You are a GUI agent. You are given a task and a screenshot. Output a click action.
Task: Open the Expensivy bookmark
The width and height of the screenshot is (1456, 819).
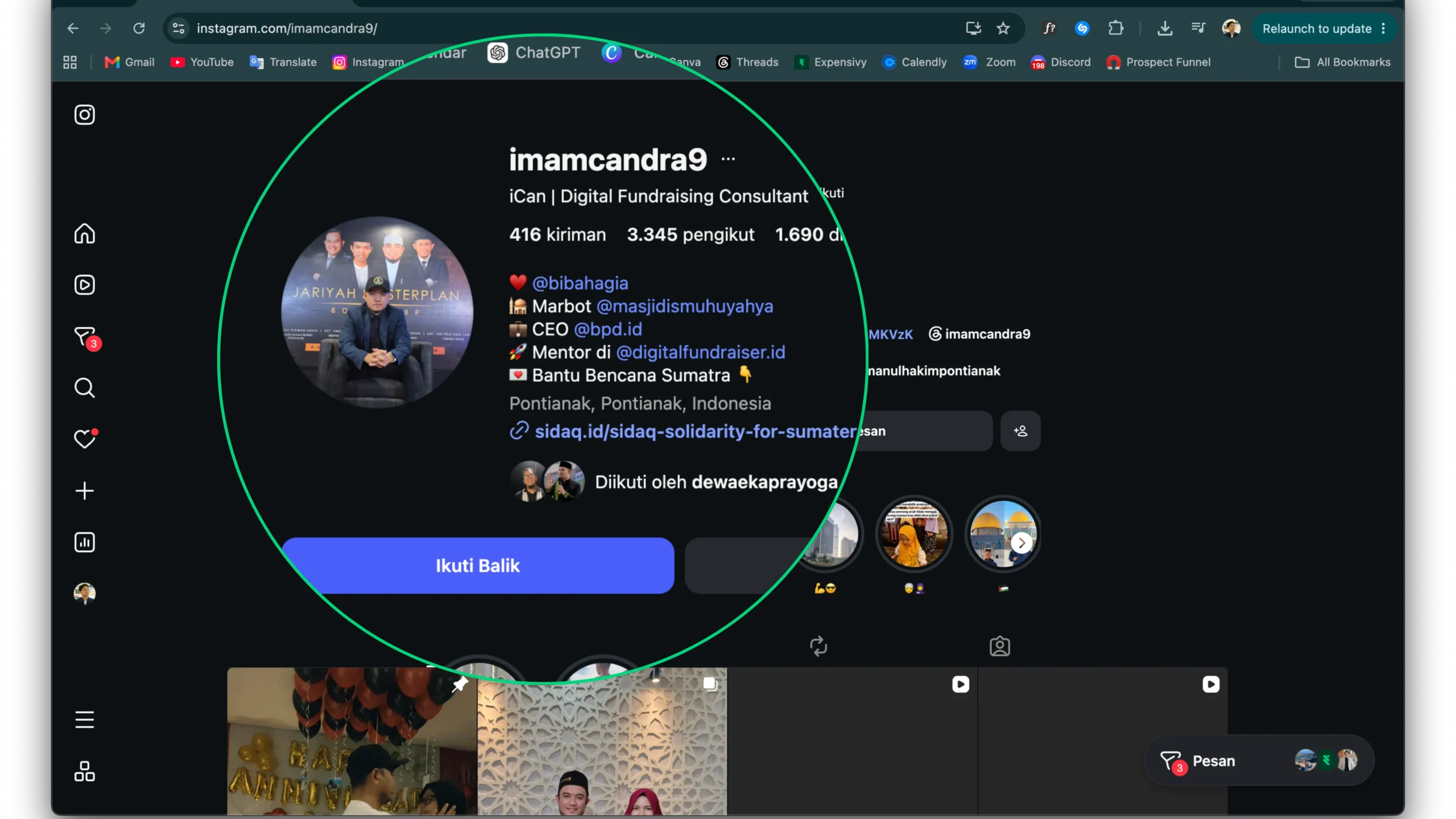830,62
